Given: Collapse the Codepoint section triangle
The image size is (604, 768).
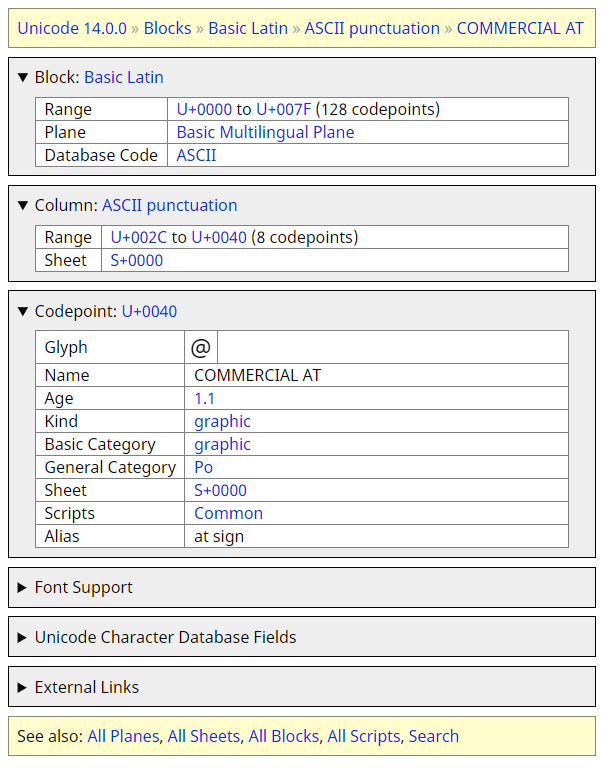Looking at the screenshot, I should pyautogui.click(x=23, y=311).
